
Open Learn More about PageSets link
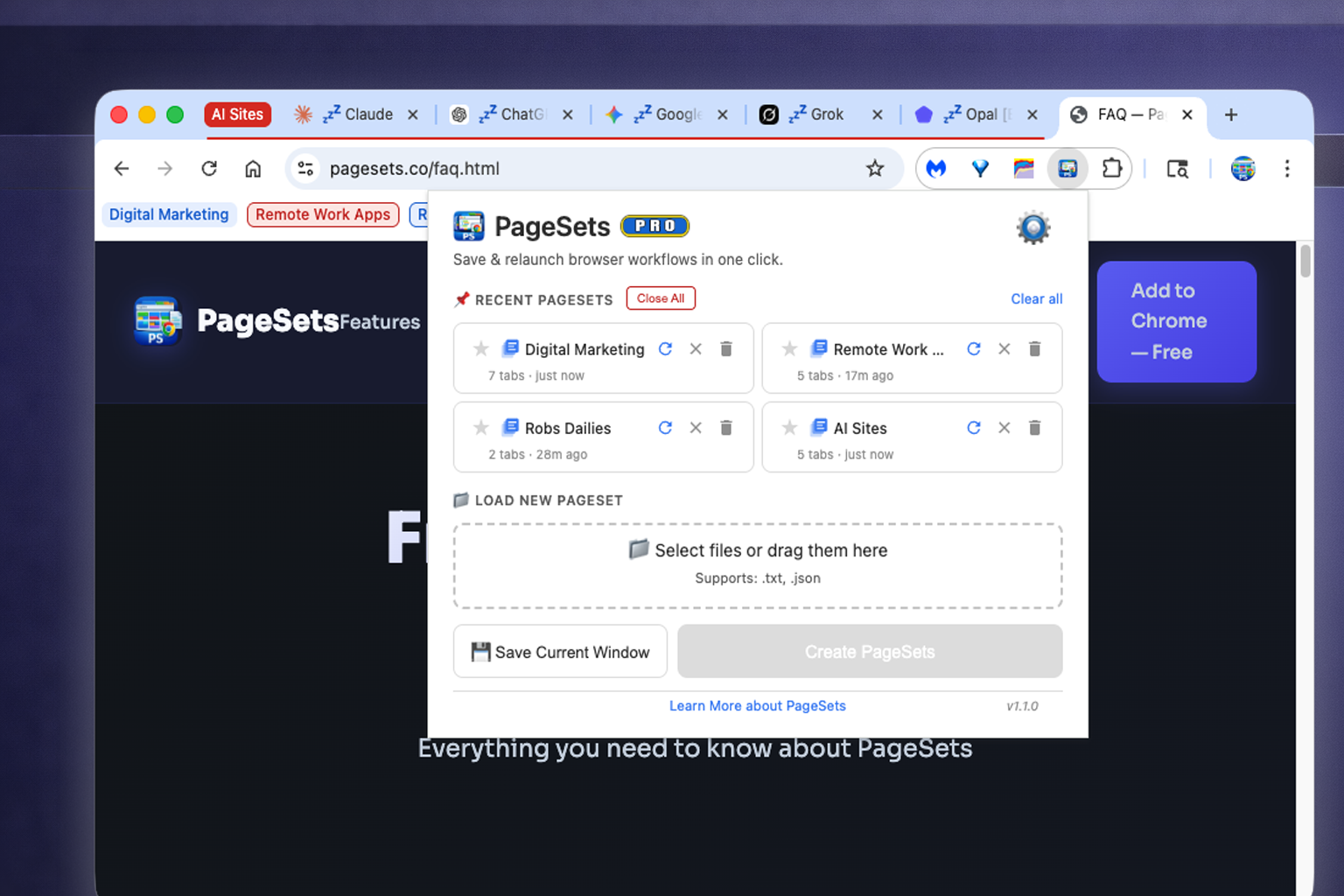pos(758,706)
